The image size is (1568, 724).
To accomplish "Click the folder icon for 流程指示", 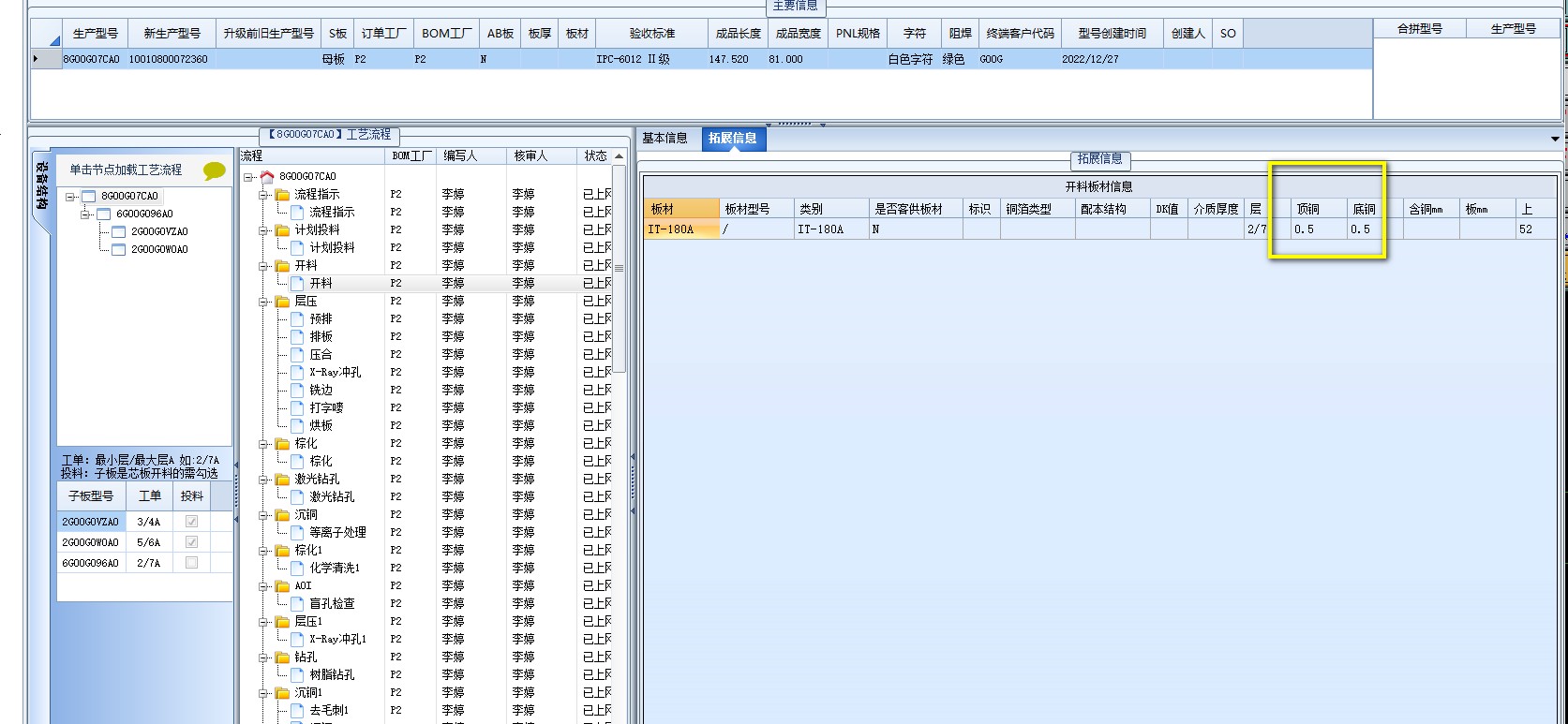I will [x=283, y=194].
